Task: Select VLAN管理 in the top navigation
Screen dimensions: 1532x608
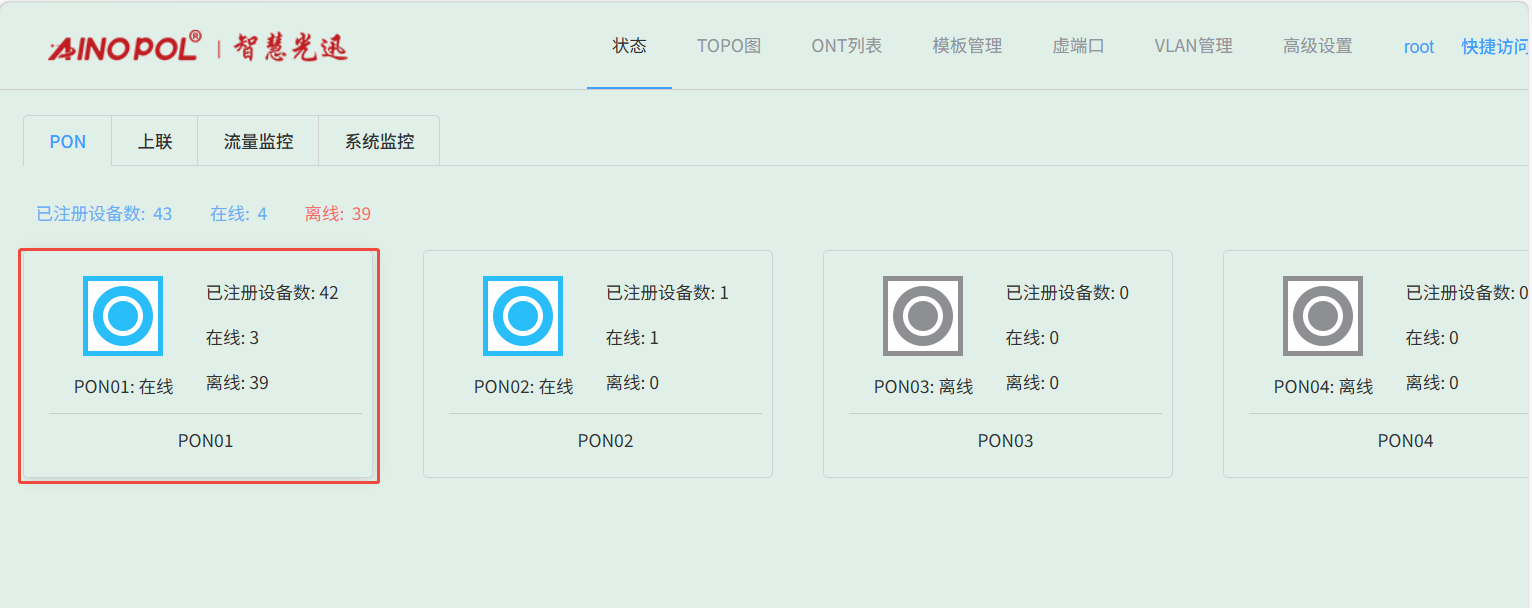Action: point(1193,46)
